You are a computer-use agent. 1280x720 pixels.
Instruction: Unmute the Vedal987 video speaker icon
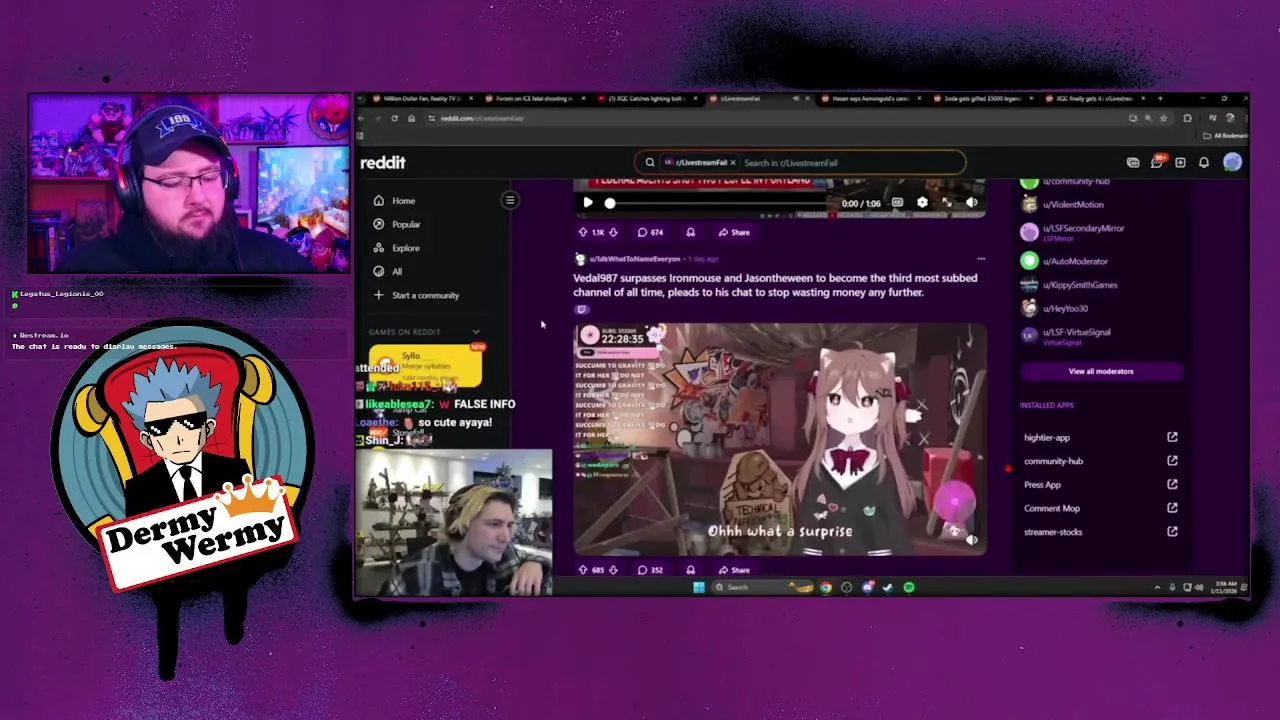pyautogui.click(x=971, y=540)
